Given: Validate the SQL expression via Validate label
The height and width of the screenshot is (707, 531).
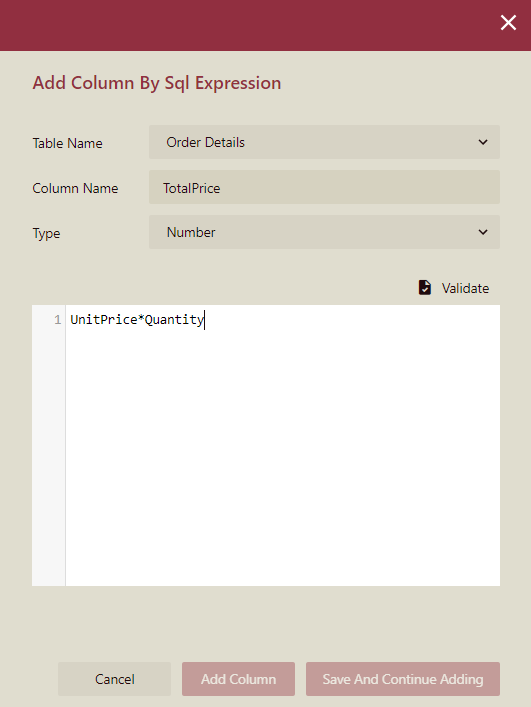Looking at the screenshot, I should pyautogui.click(x=465, y=288).
